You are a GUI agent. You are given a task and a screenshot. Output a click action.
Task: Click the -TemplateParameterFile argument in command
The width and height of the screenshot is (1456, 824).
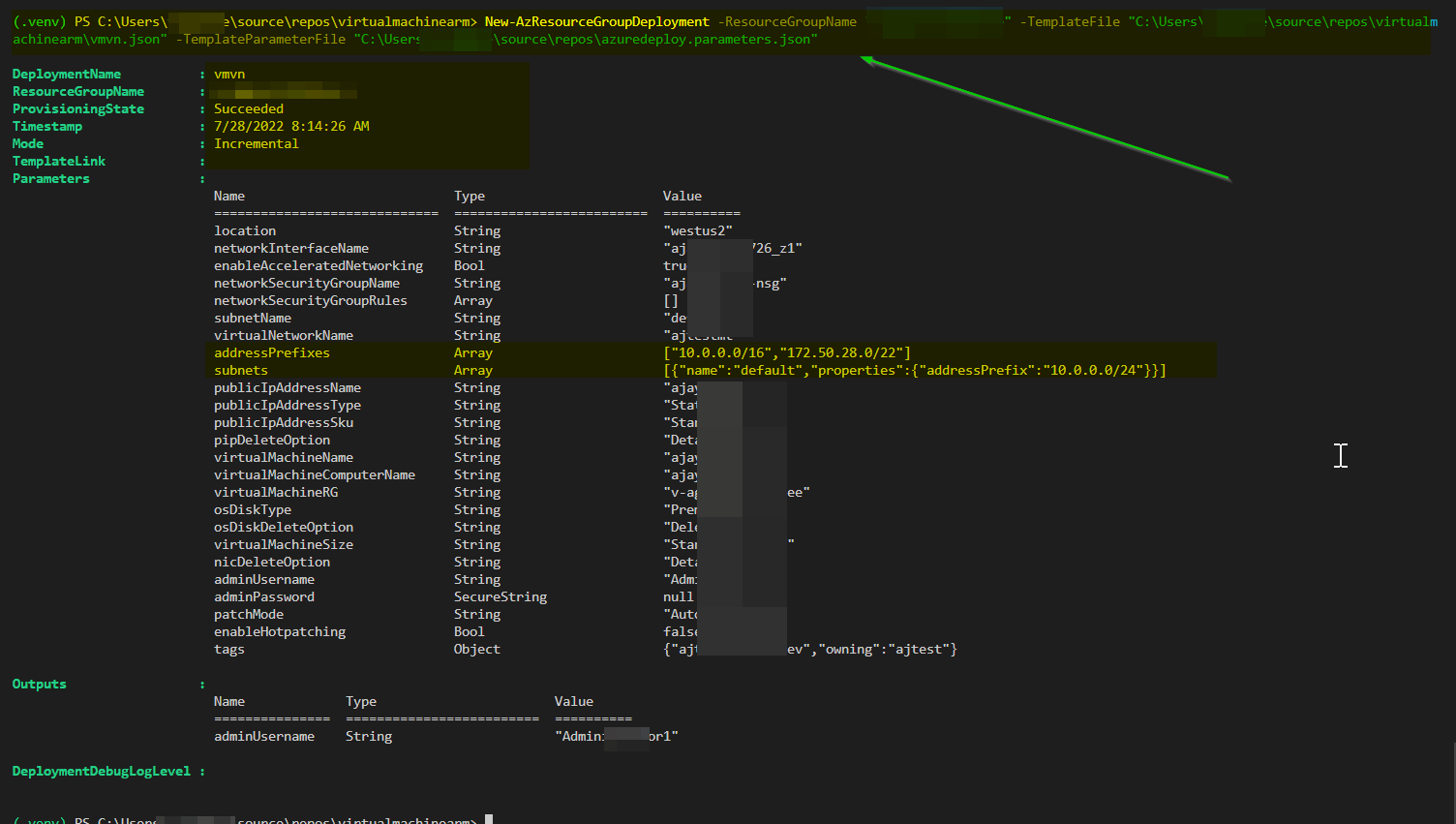pos(260,40)
